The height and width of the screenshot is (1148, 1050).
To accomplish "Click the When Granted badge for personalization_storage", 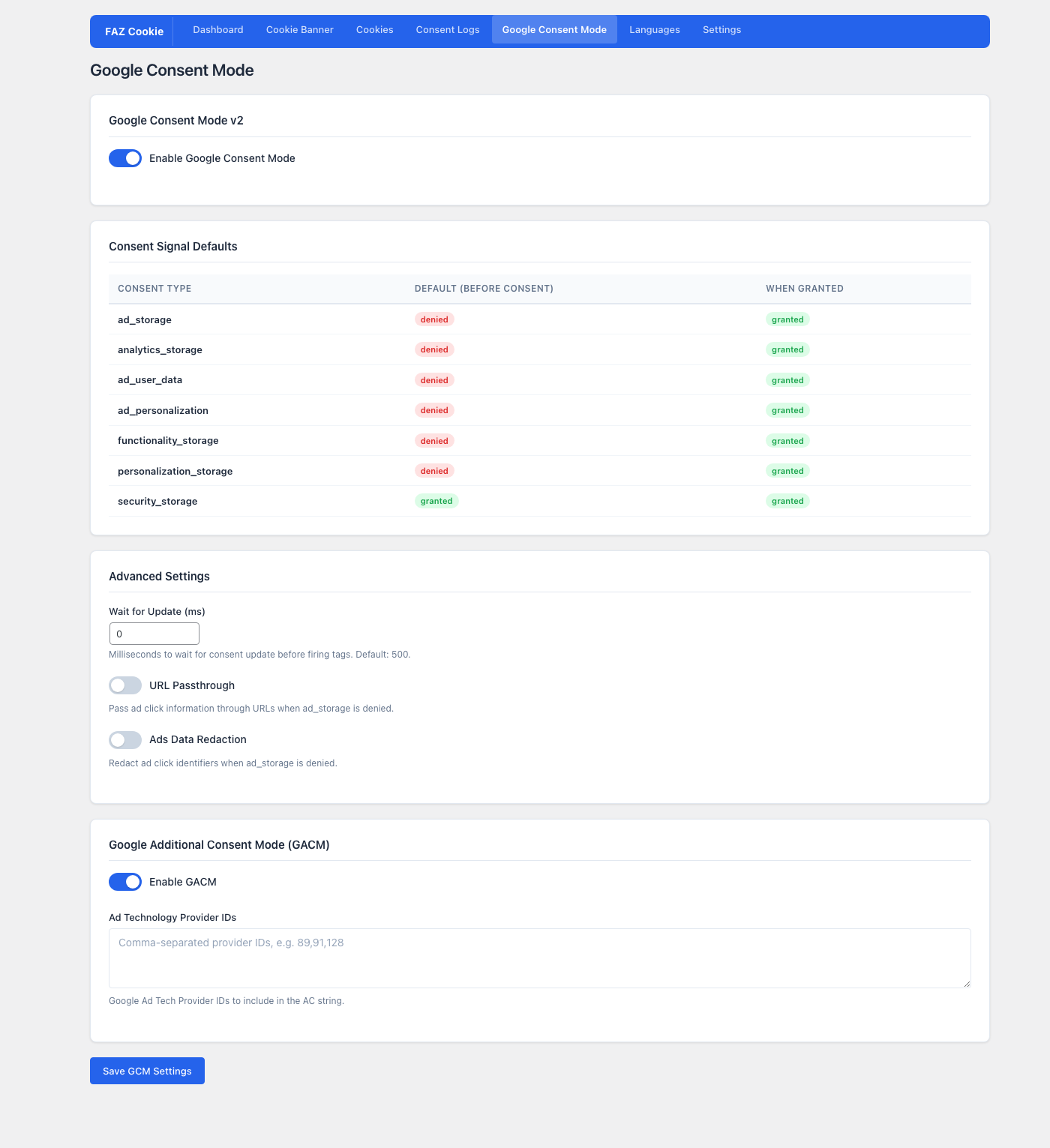I will (x=787, y=471).
